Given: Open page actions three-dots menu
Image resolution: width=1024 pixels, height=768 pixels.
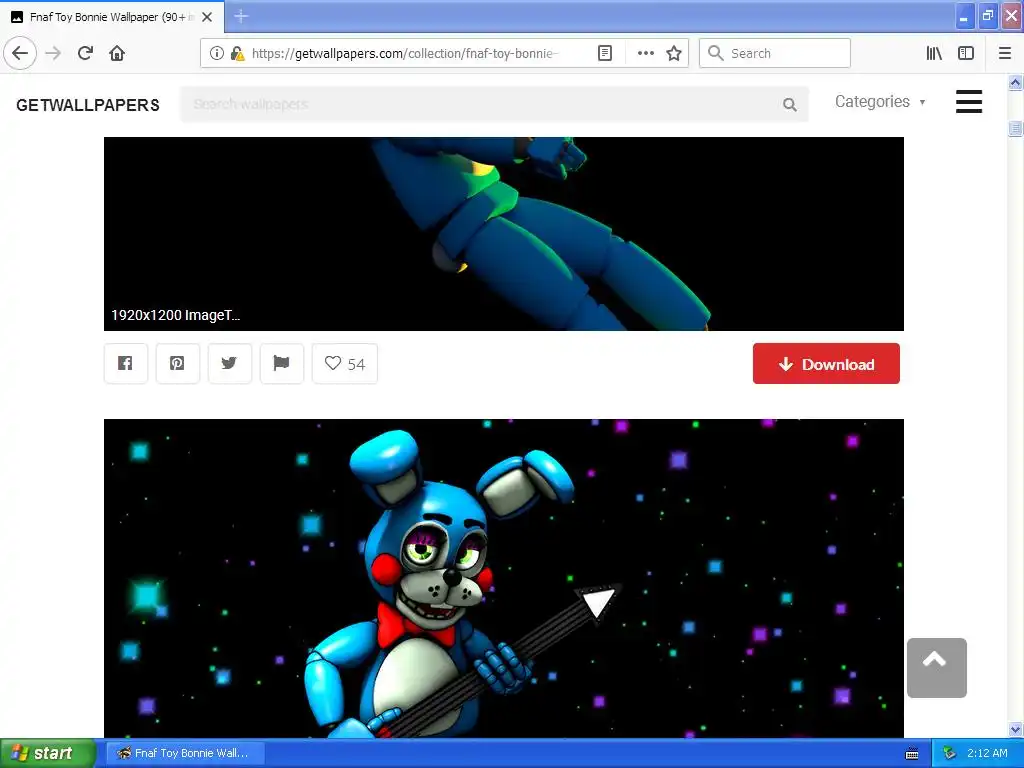Looking at the screenshot, I should [645, 53].
